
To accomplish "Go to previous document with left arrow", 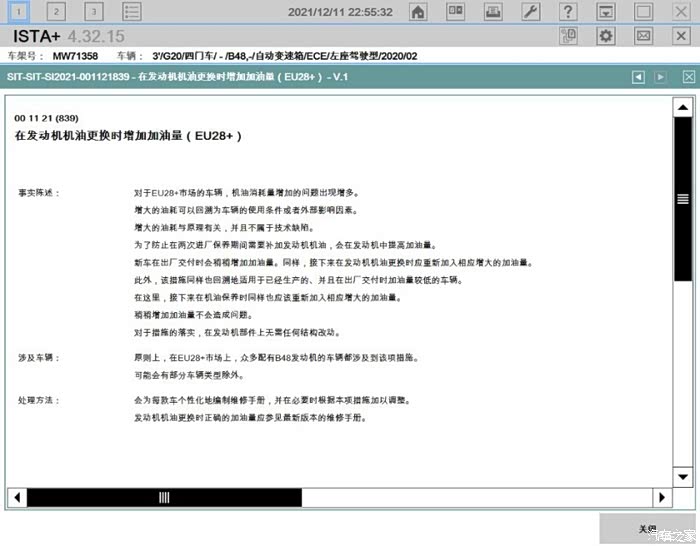I will coord(639,77).
